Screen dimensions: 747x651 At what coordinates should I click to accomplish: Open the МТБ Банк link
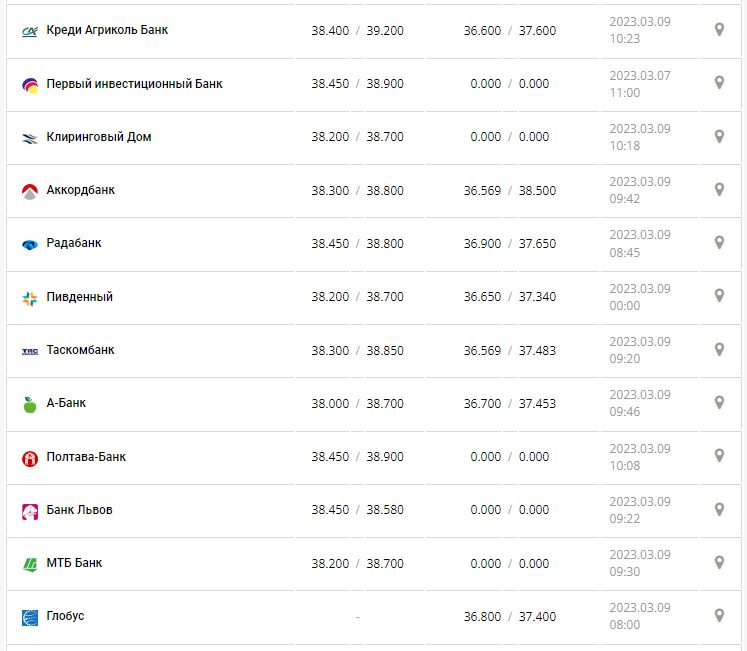(74, 563)
